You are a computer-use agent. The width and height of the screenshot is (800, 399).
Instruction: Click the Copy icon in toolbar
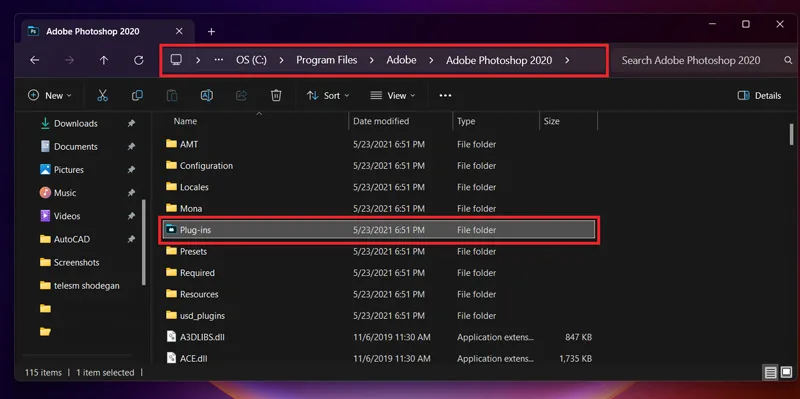pos(137,95)
